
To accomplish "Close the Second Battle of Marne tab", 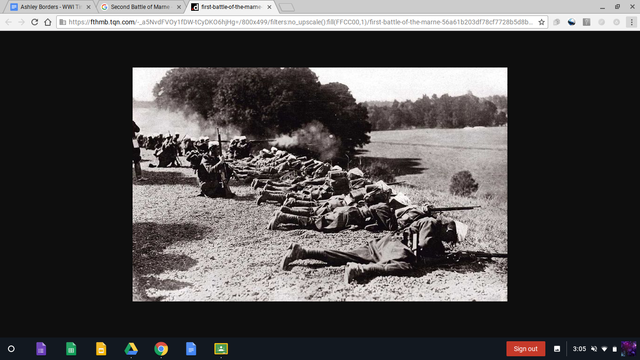I will click(179, 7).
